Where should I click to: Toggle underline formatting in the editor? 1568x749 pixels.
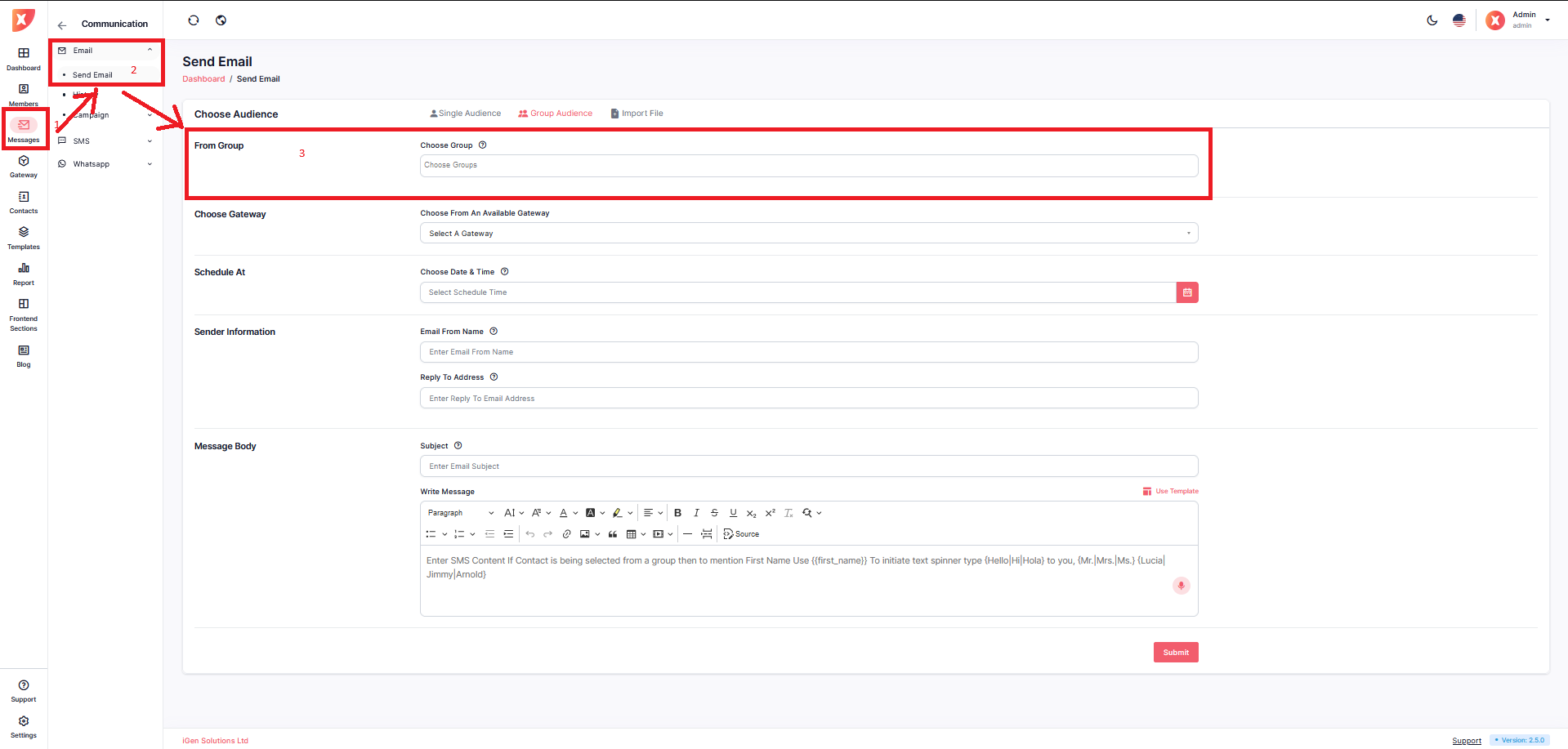click(x=733, y=513)
